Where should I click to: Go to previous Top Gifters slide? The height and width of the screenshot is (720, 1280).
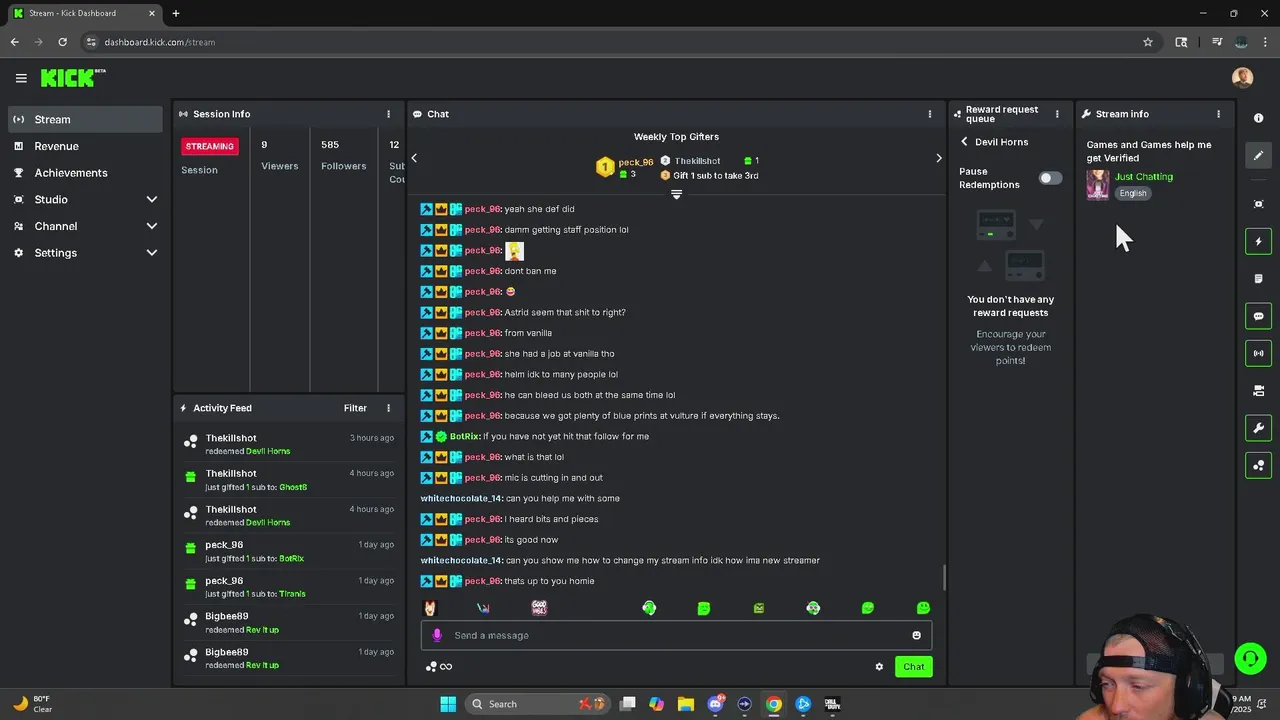pyautogui.click(x=414, y=158)
